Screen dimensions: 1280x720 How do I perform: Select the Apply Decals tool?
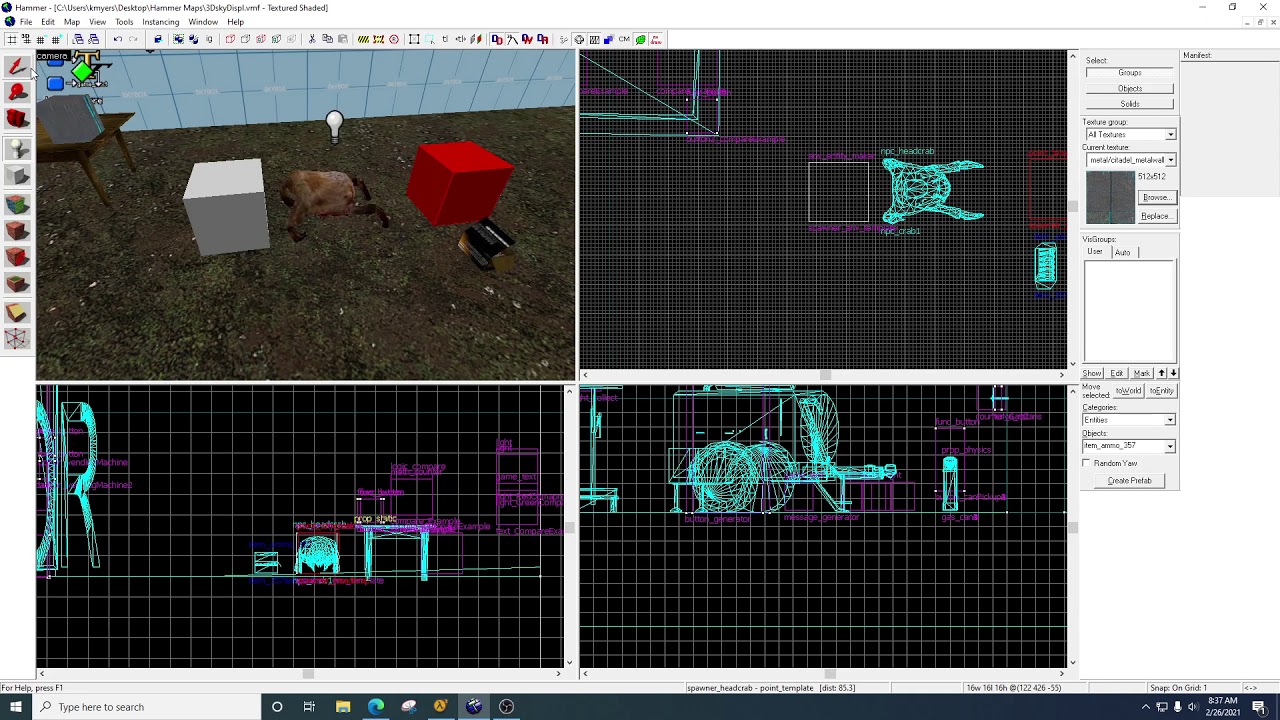coord(17,257)
